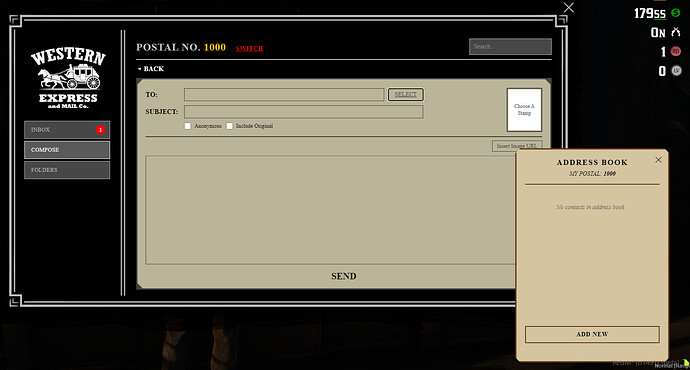The width and height of the screenshot is (690, 370).
Task: Open the Choose A Stamp box
Action: [x=524, y=110]
